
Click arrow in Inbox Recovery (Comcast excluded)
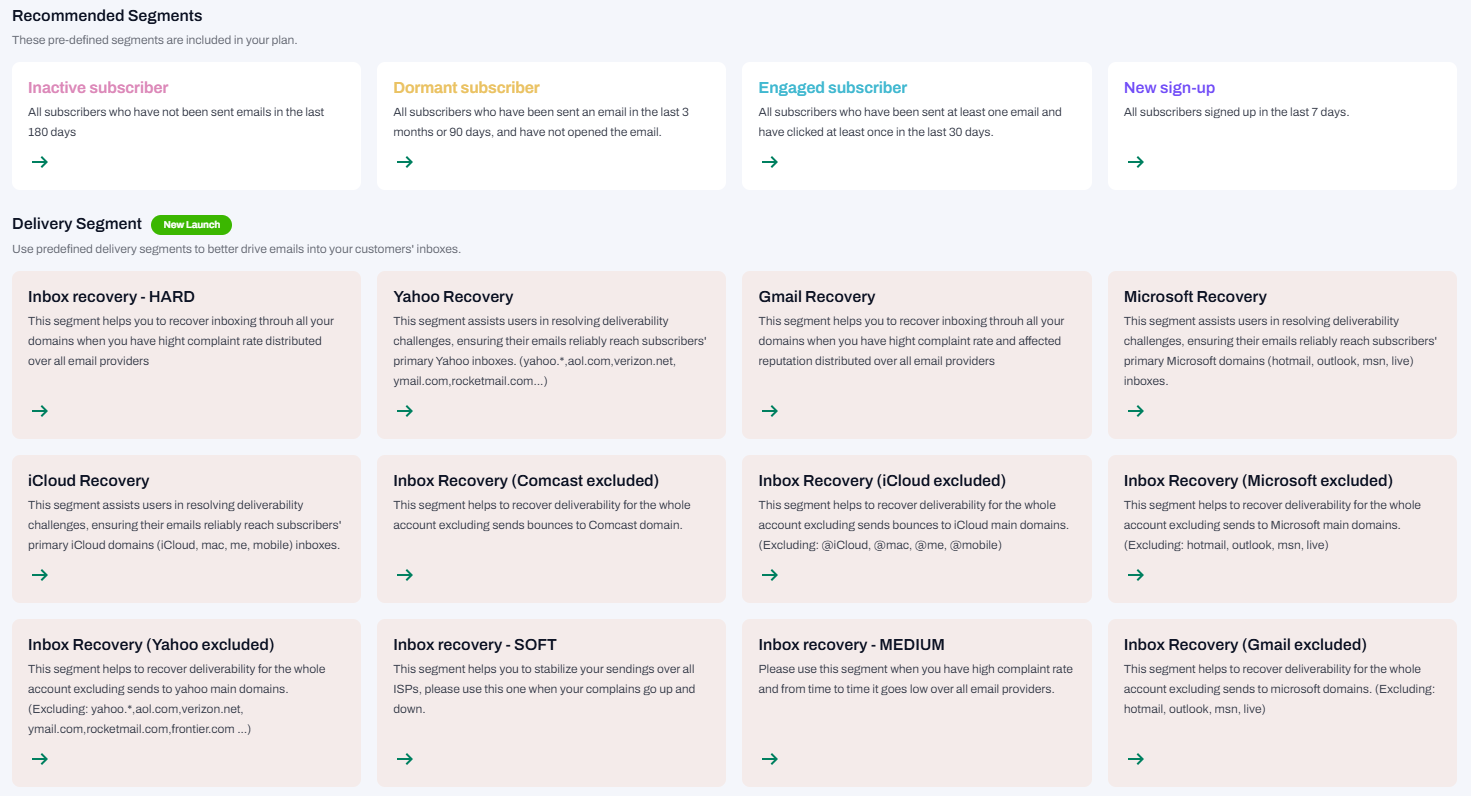[x=404, y=575]
